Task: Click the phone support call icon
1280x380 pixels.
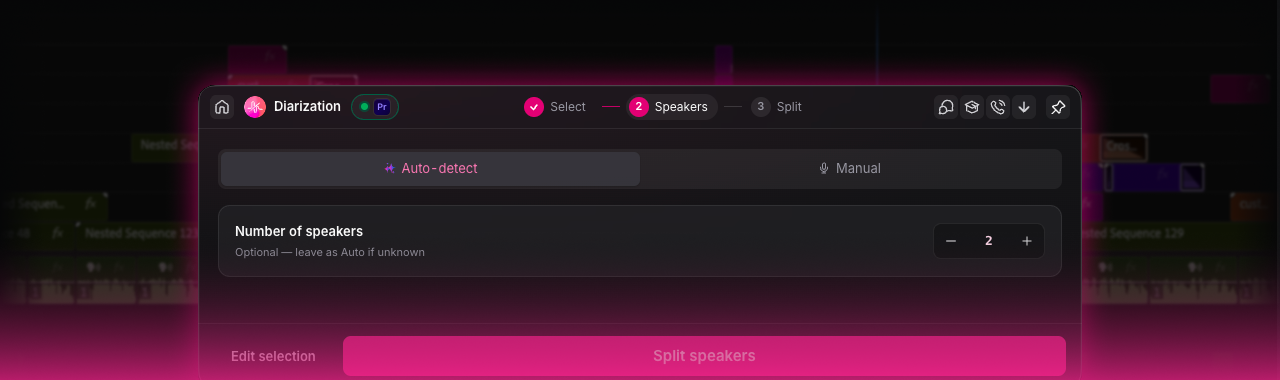Action: 998,107
